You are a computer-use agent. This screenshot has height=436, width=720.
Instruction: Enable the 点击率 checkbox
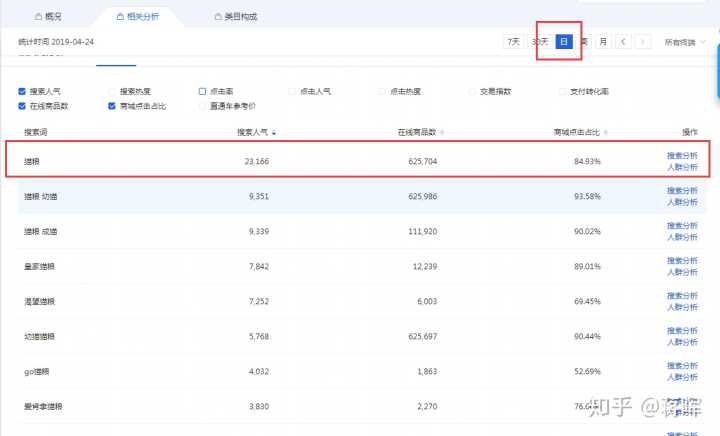pyautogui.click(x=203, y=91)
